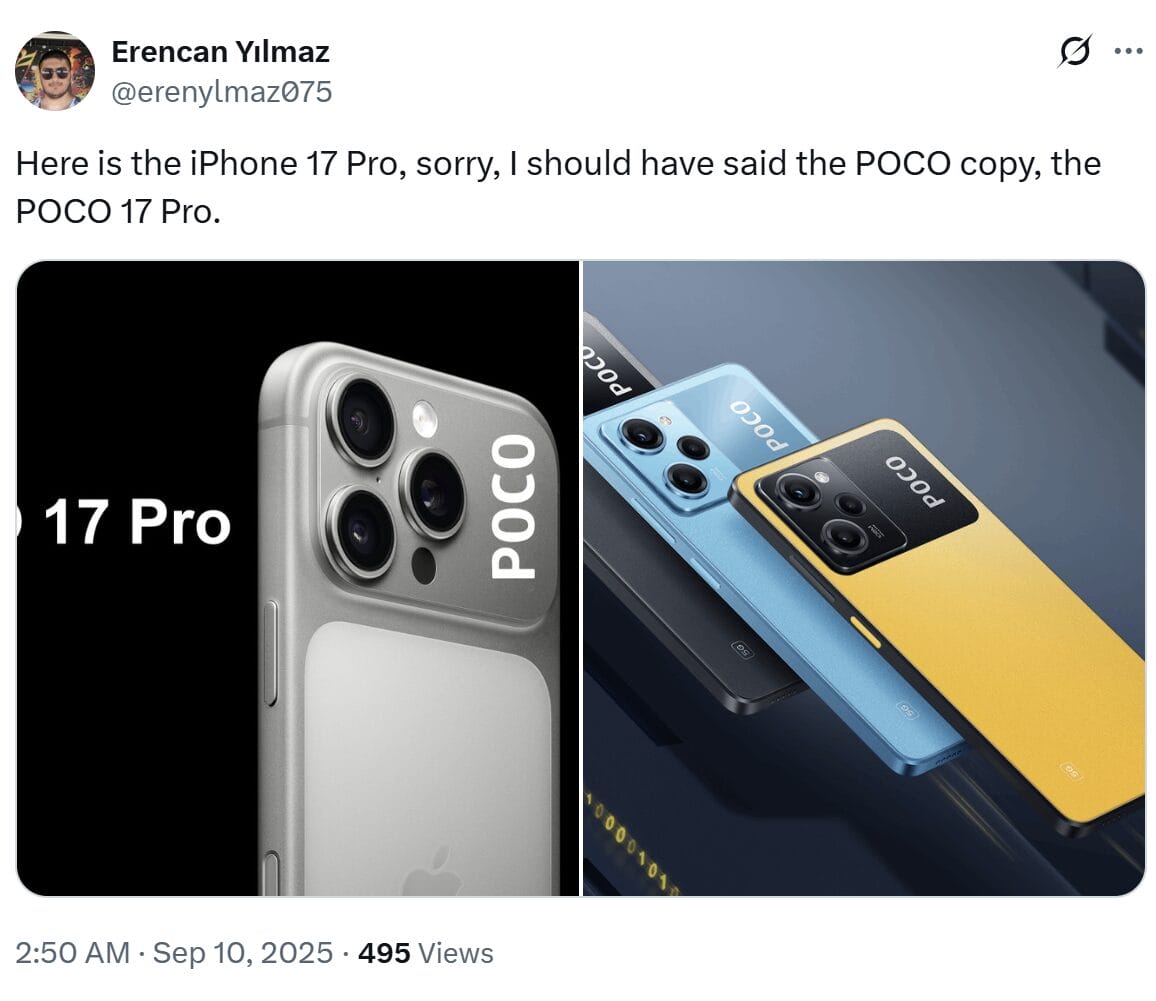
Task: Click the white POCO label on silver phone
Action: 514,507
